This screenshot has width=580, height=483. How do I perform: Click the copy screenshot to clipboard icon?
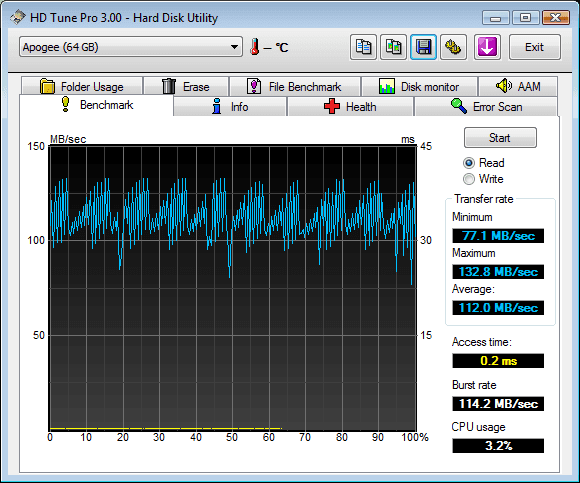point(394,47)
